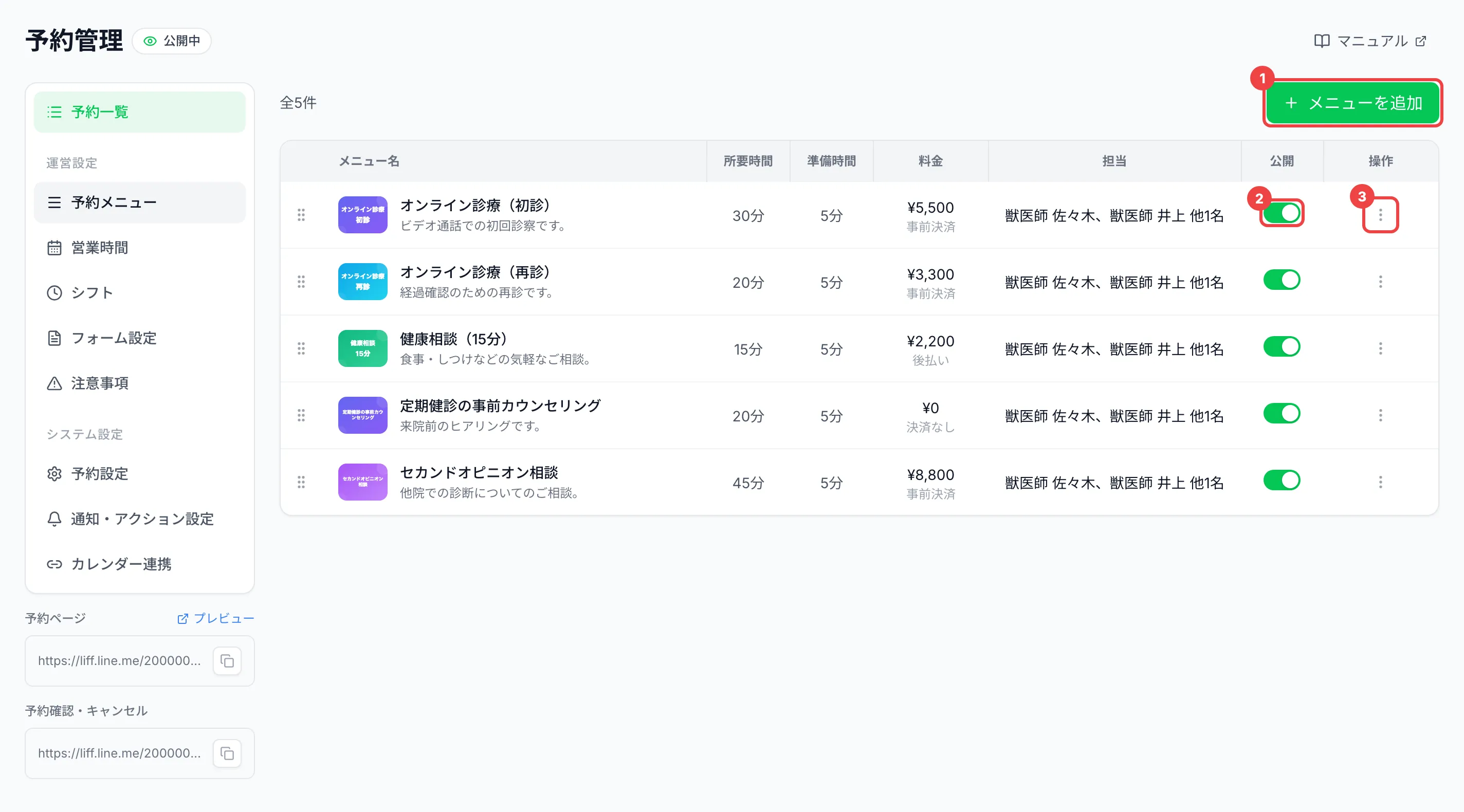Click the メニューを追加 button
Viewport: 1464px width, 812px height.
[1352, 103]
